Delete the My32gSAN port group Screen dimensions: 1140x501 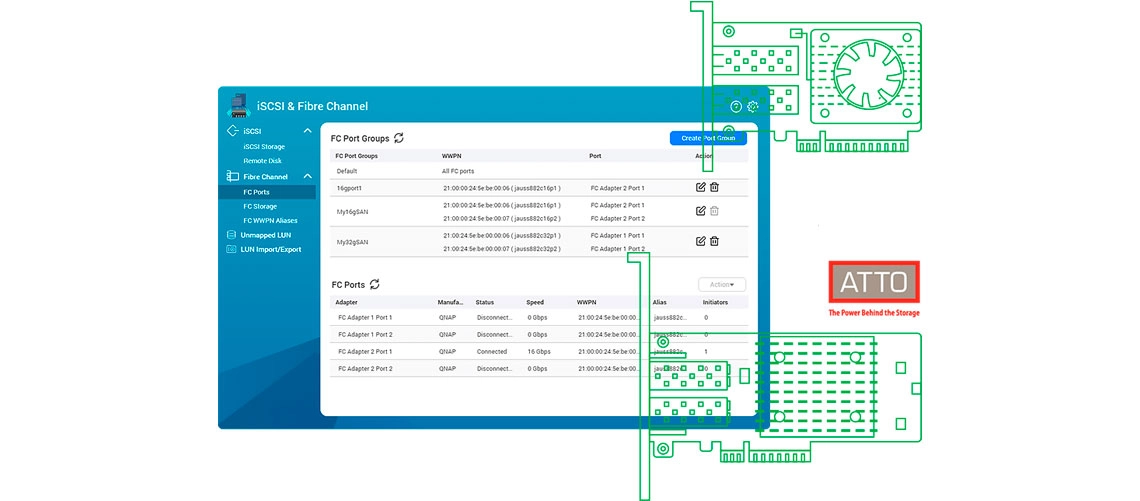[715, 241]
